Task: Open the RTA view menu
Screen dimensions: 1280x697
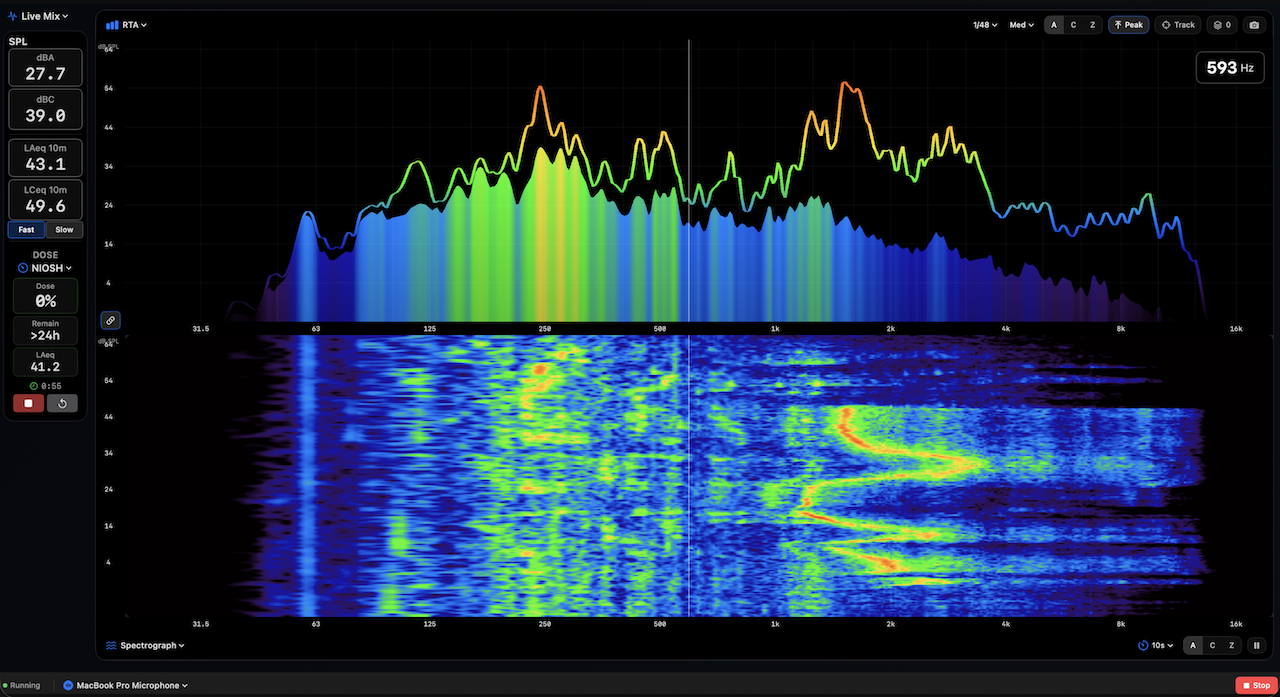Action: pos(127,25)
